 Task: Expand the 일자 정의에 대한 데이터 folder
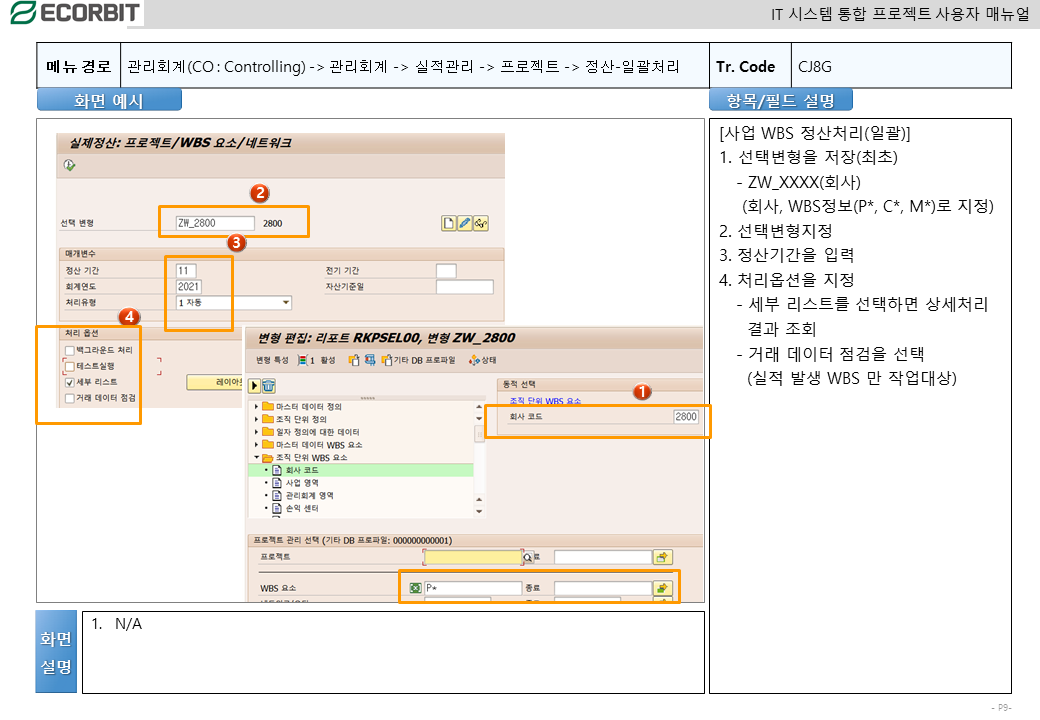pos(257,432)
